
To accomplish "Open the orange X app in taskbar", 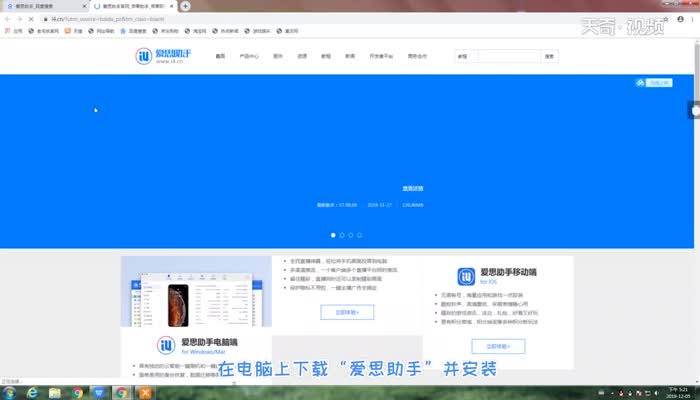I will pos(145,393).
